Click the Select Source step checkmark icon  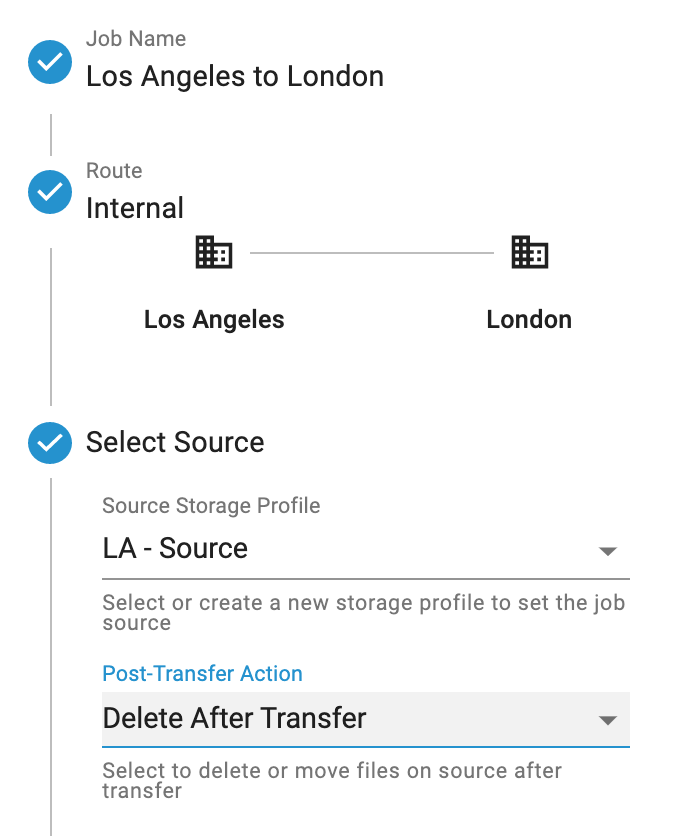[50, 443]
